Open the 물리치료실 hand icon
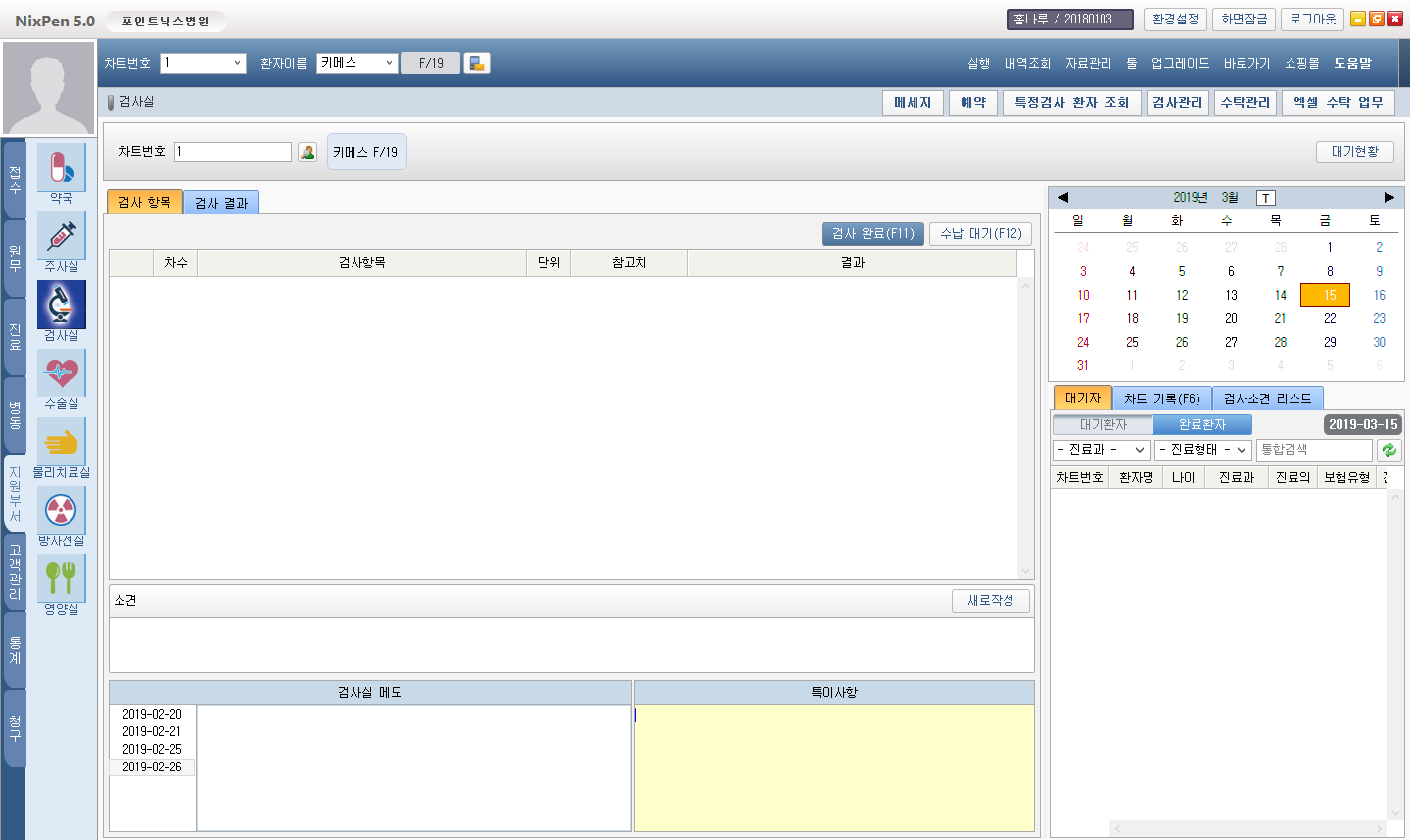The height and width of the screenshot is (840, 1410). [61, 442]
